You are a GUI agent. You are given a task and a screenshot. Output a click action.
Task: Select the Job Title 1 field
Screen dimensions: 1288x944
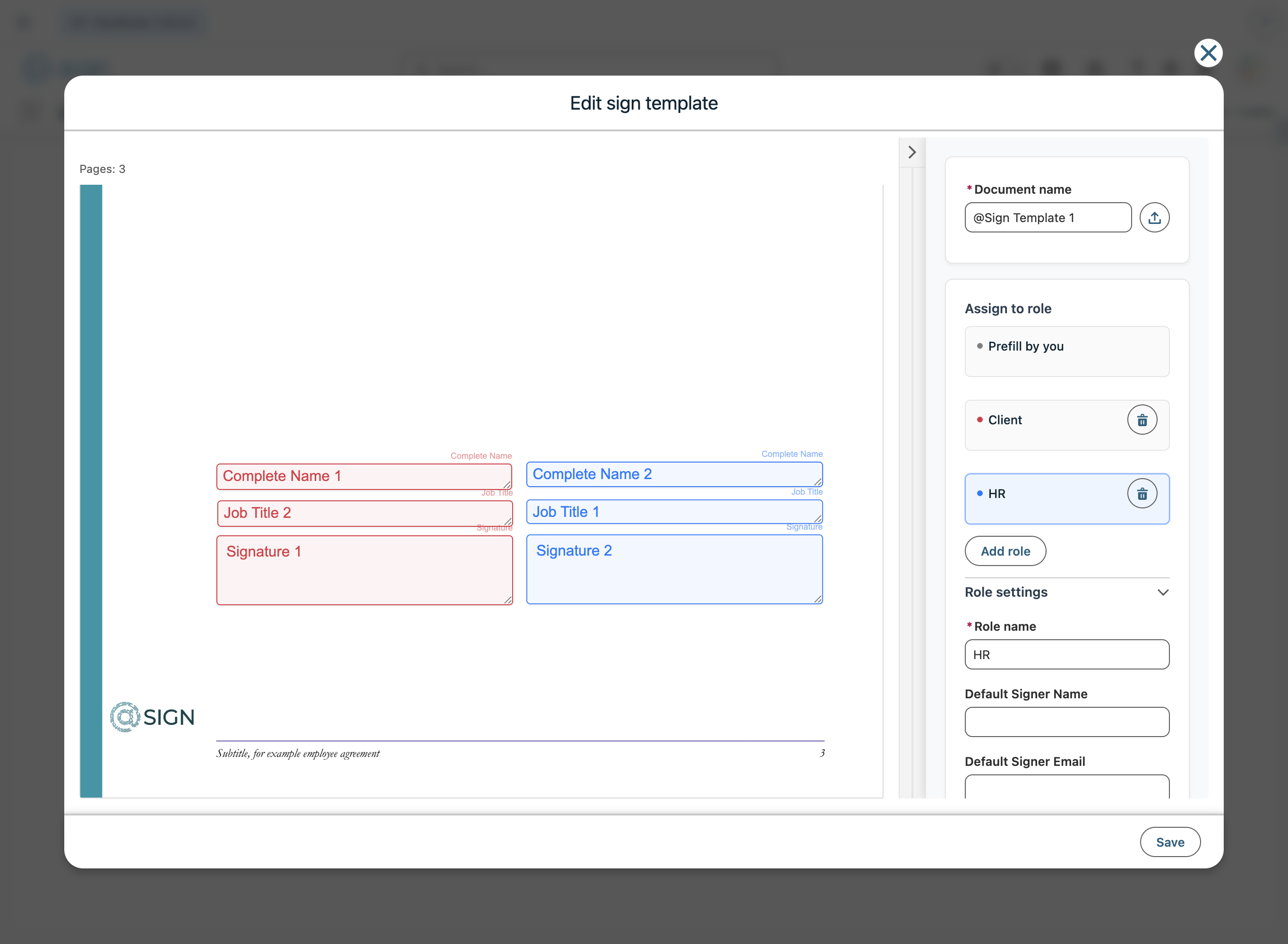click(674, 512)
